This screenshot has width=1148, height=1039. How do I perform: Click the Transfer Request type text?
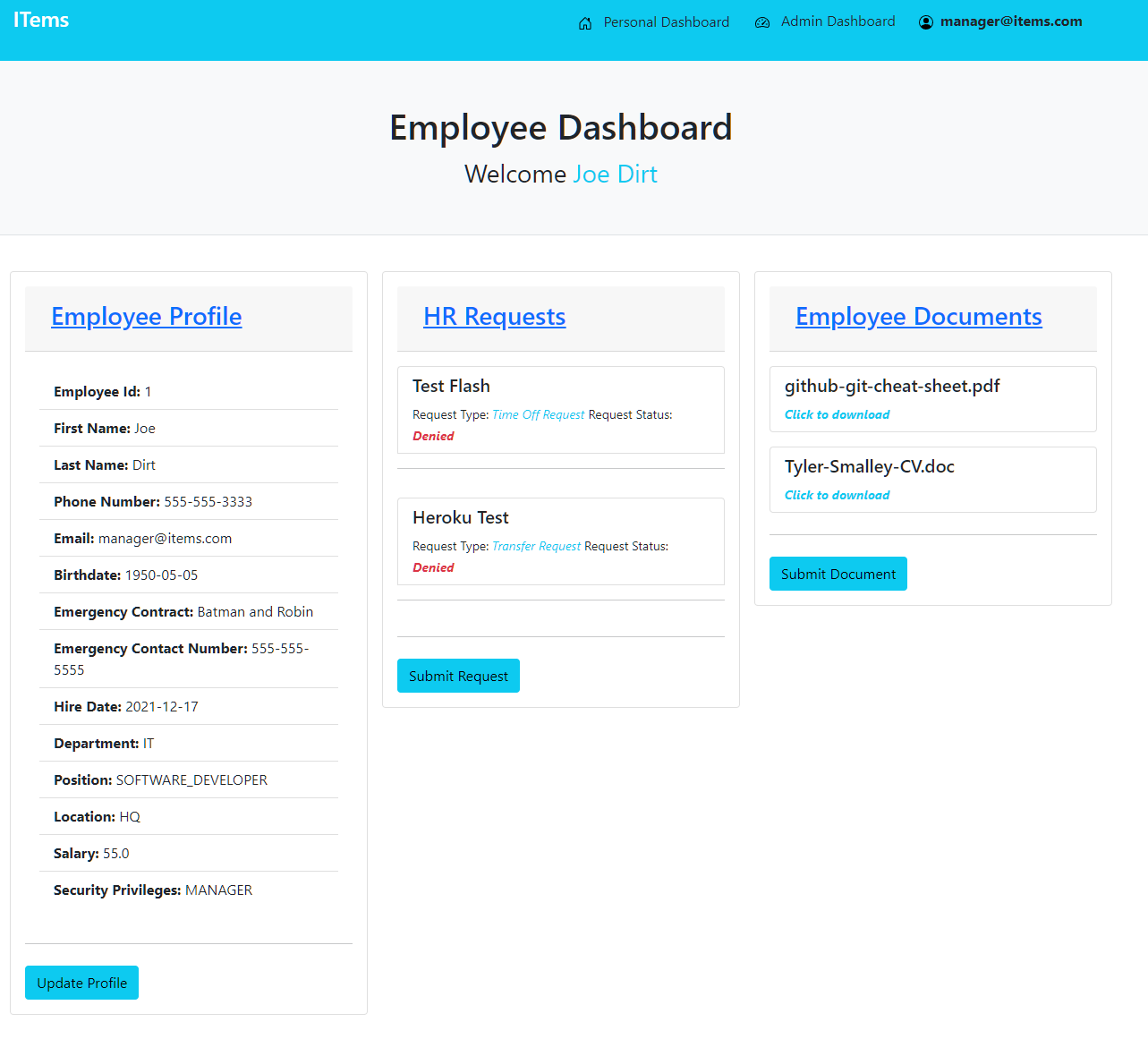pos(536,547)
